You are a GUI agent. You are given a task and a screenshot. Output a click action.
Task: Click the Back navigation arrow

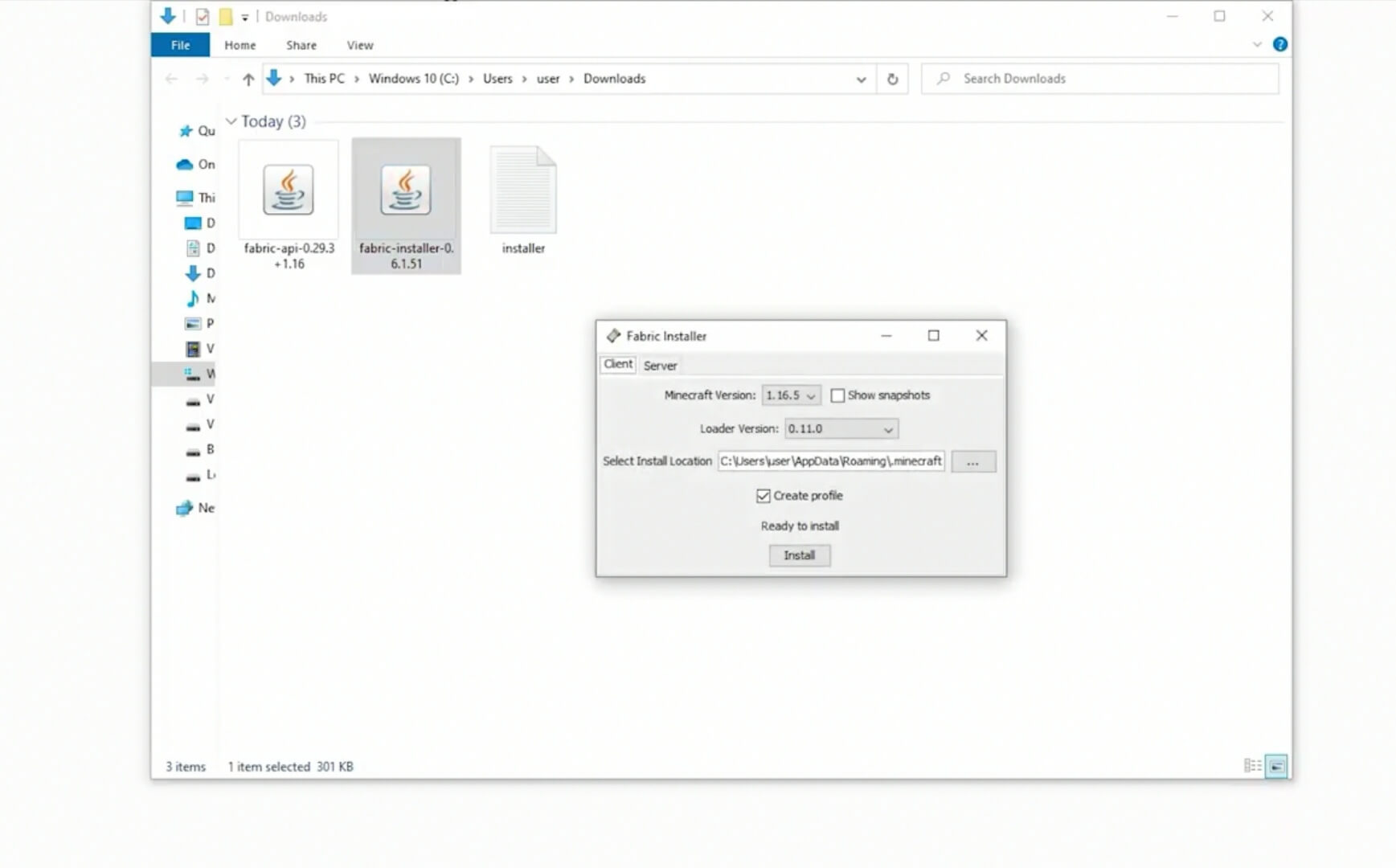point(171,79)
